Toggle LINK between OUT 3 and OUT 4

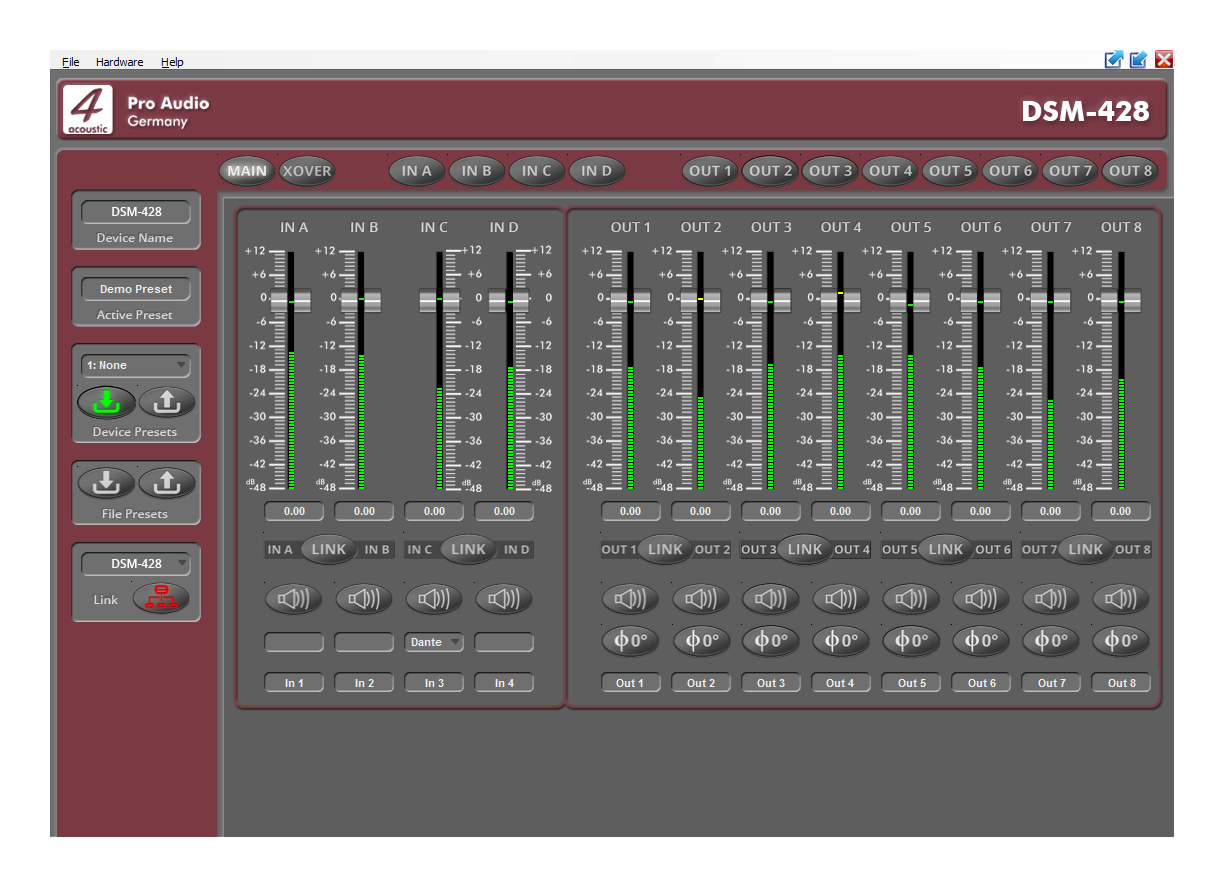[805, 549]
